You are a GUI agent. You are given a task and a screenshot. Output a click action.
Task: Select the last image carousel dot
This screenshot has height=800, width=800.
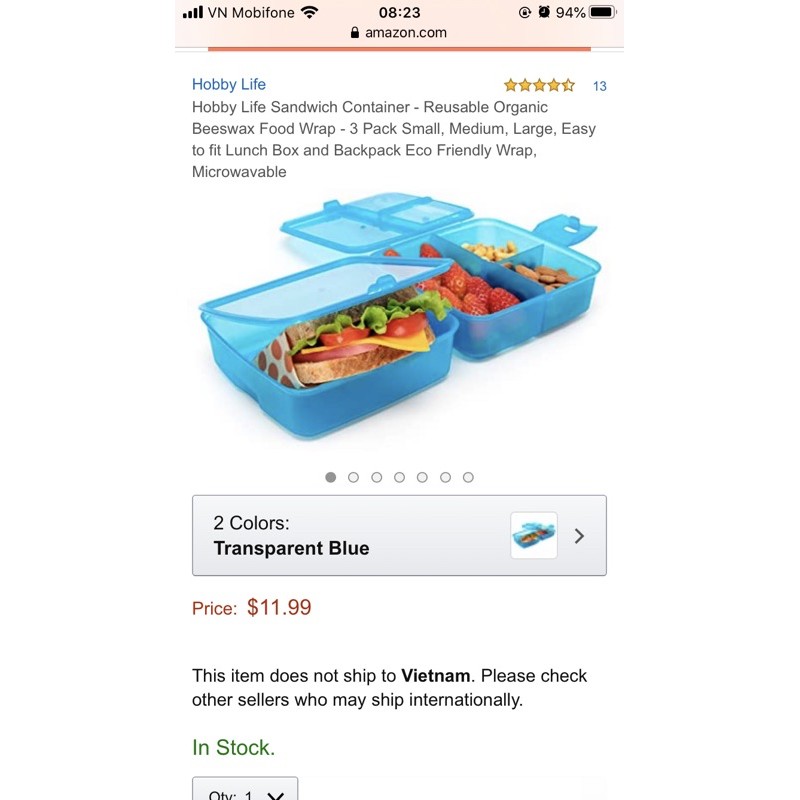(x=468, y=477)
